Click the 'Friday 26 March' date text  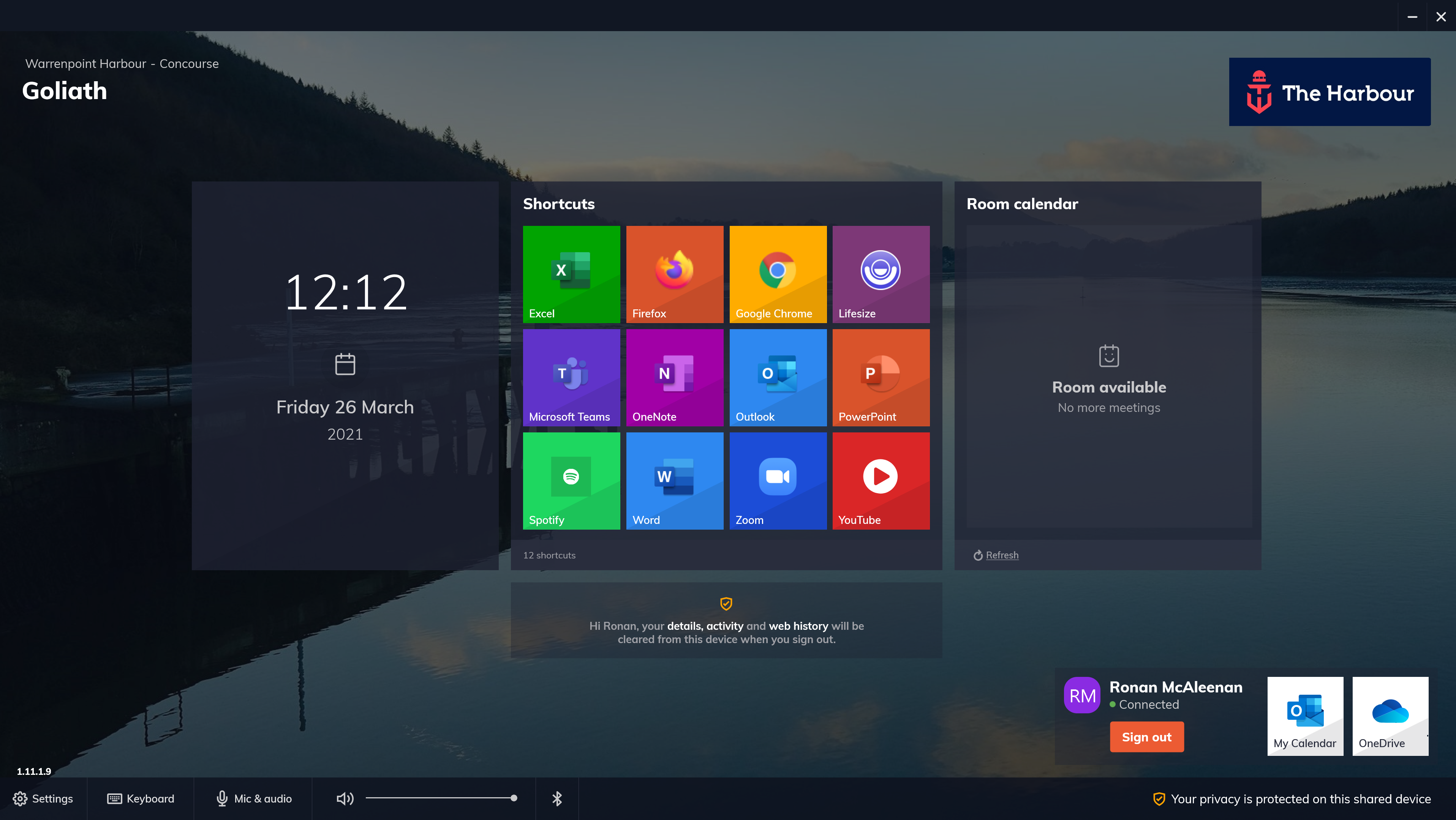click(x=345, y=407)
